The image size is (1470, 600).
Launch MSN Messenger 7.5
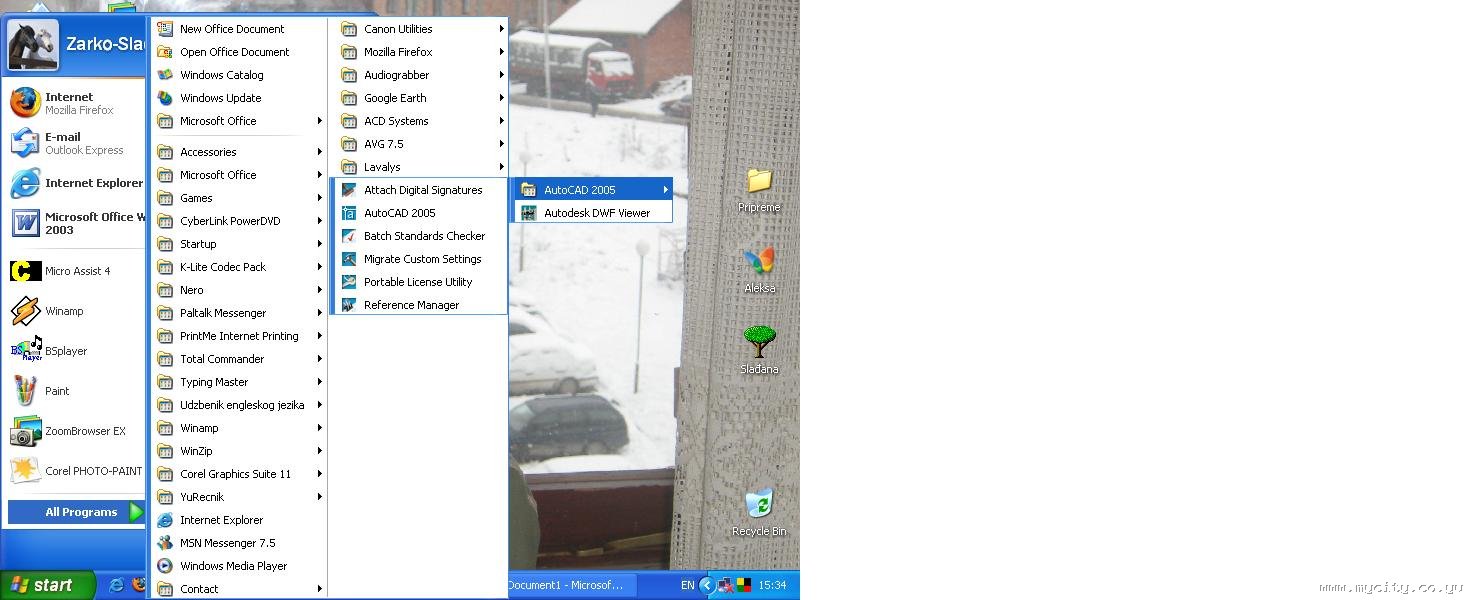point(240,543)
